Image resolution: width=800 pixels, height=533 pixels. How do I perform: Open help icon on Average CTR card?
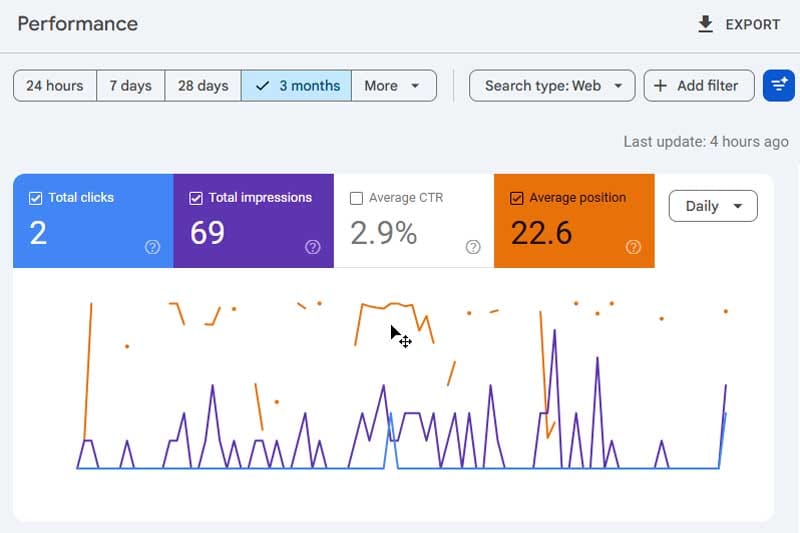click(x=473, y=247)
